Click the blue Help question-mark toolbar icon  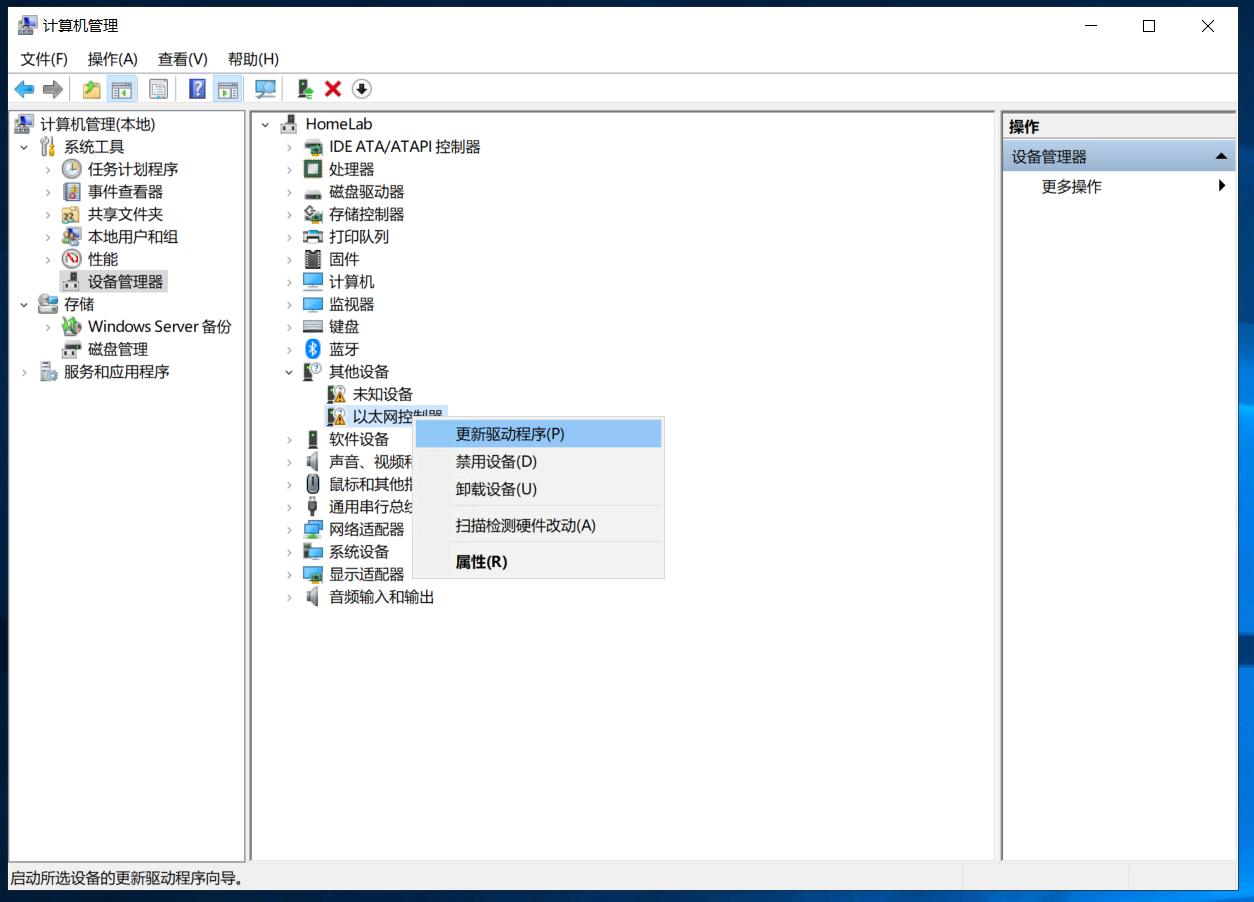197,89
